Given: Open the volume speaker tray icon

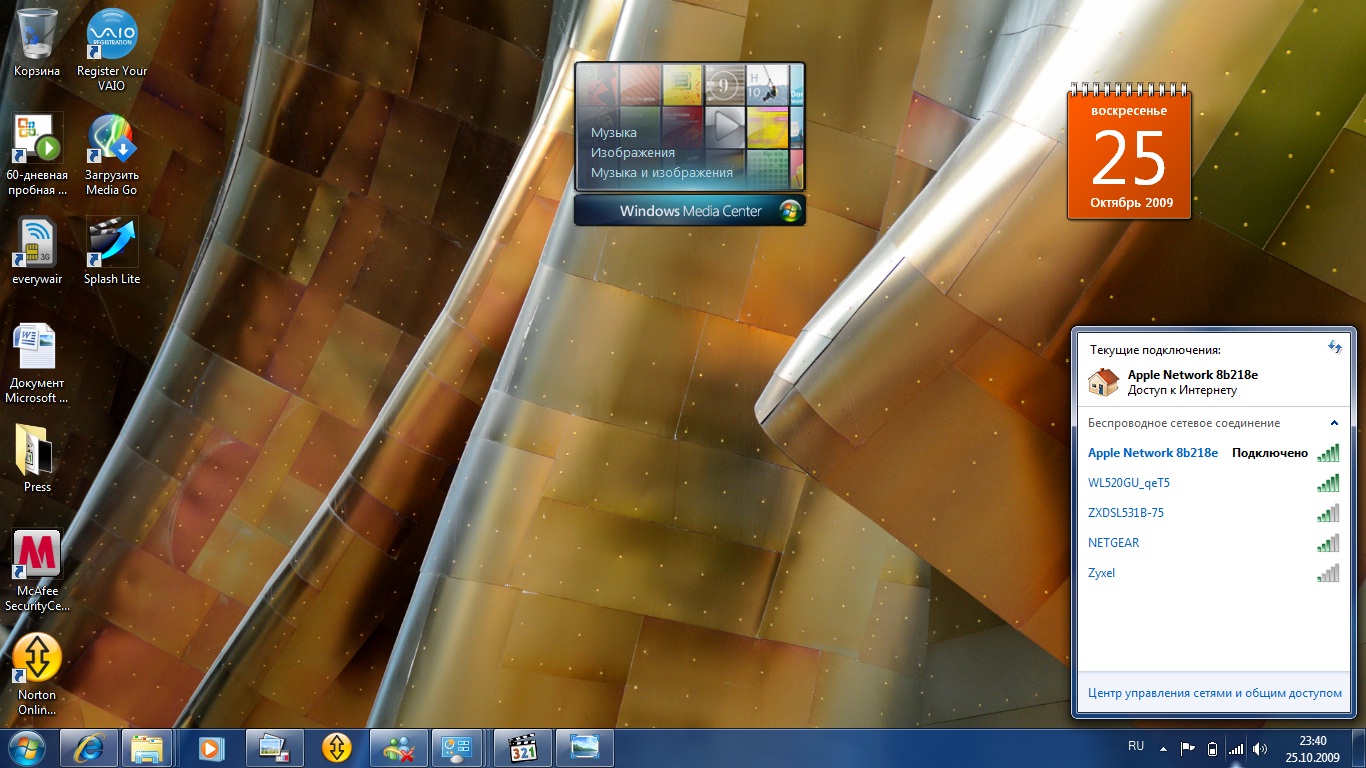Looking at the screenshot, I should (x=1260, y=748).
